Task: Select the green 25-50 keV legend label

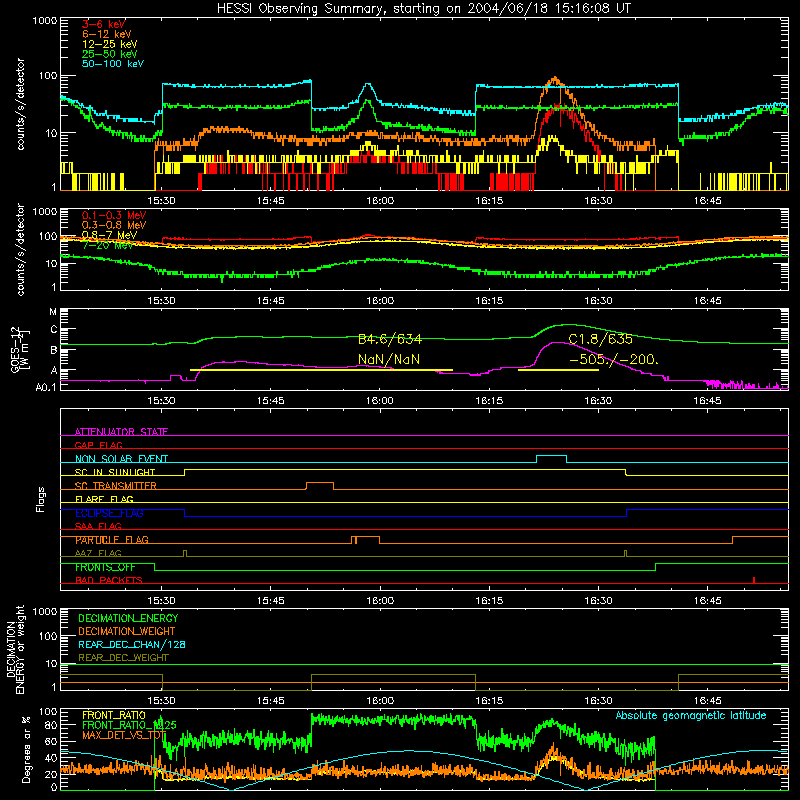Action: click(x=109, y=54)
